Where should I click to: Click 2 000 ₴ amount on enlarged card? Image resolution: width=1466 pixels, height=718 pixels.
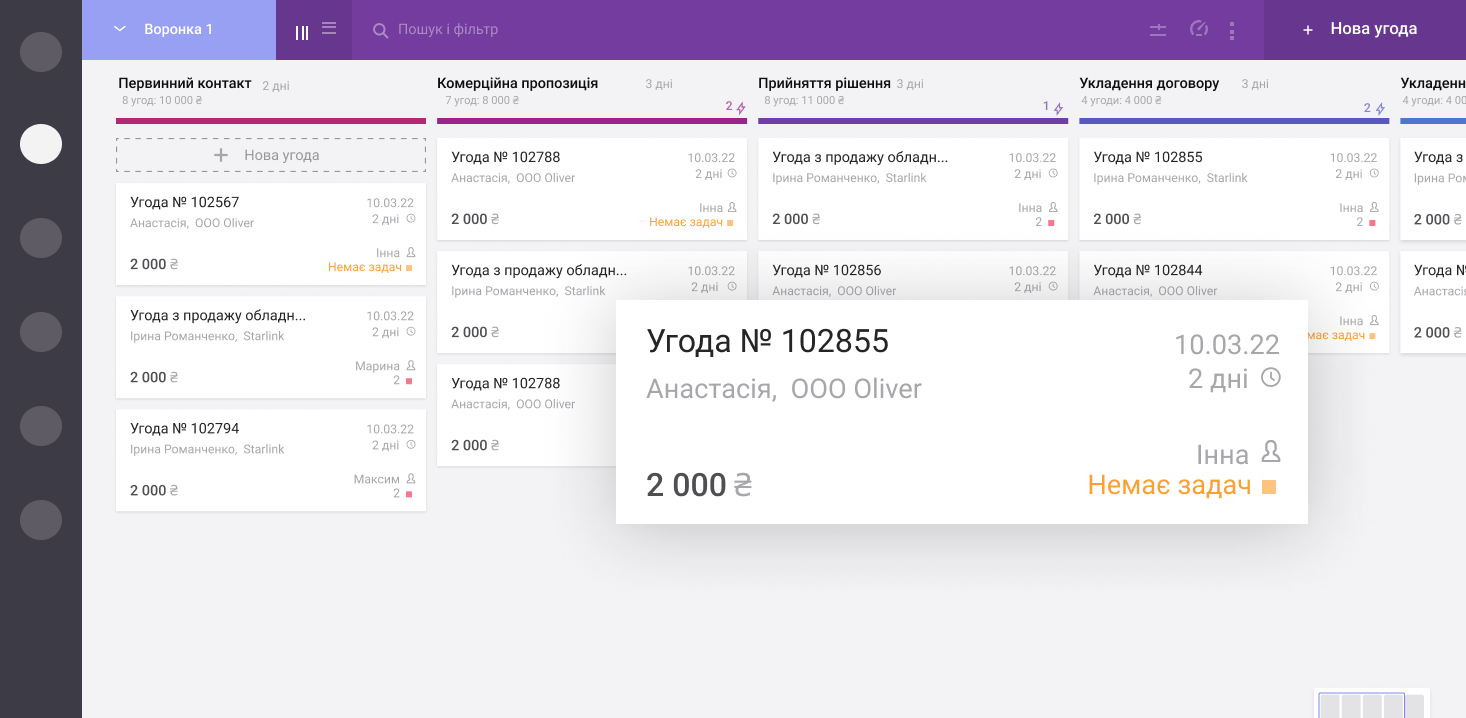click(x=699, y=486)
